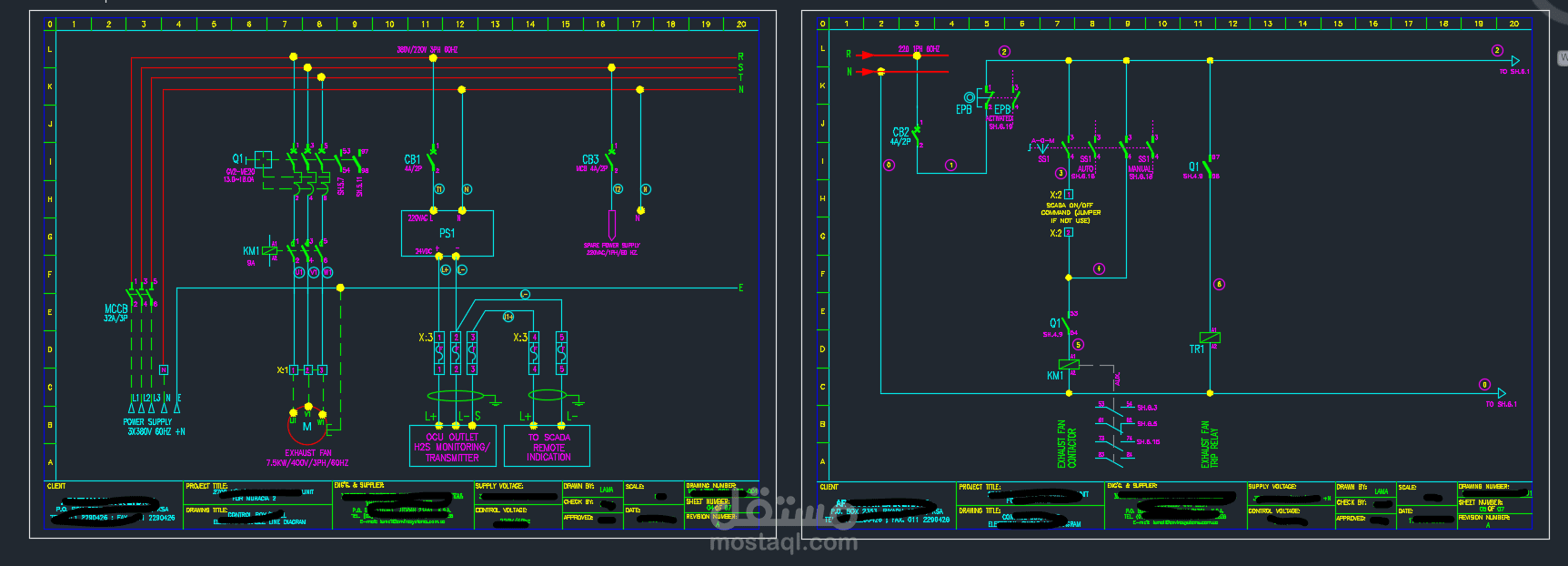This screenshot has height=566, width=1568.
Task: Select the X:2 terminal 1 square
Action: 1069,194
